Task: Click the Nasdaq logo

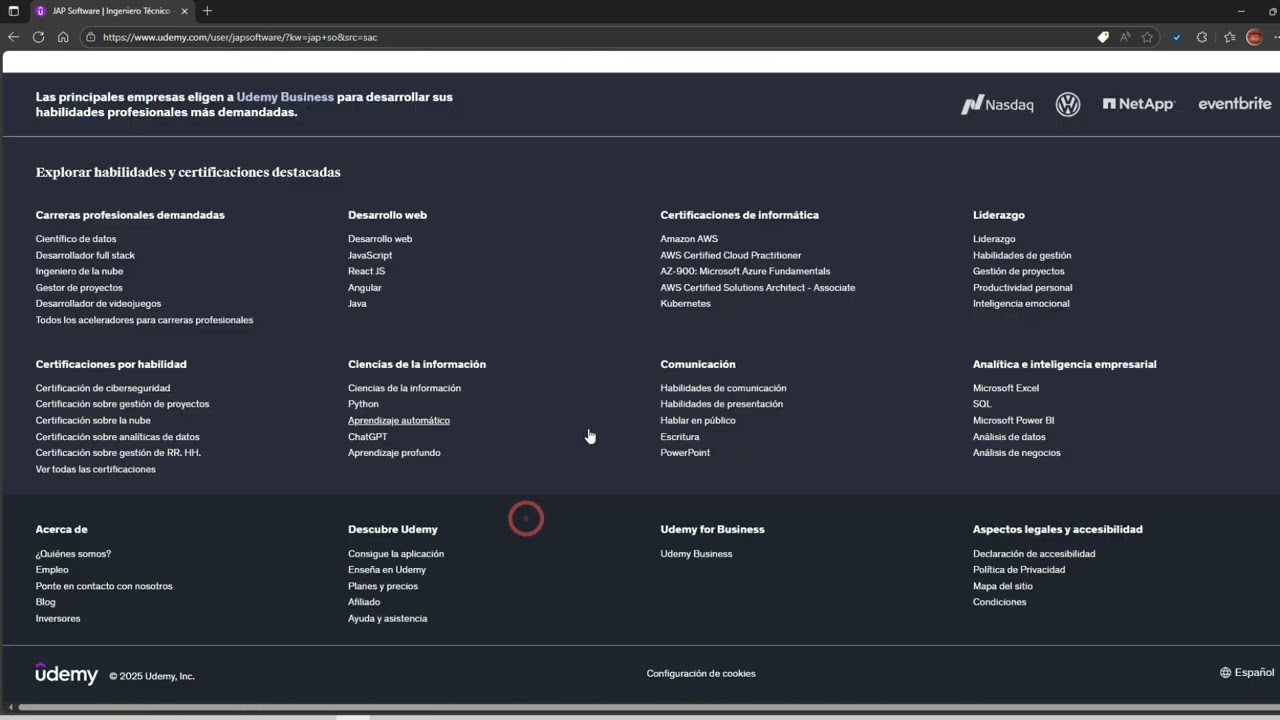Action: coord(997,104)
